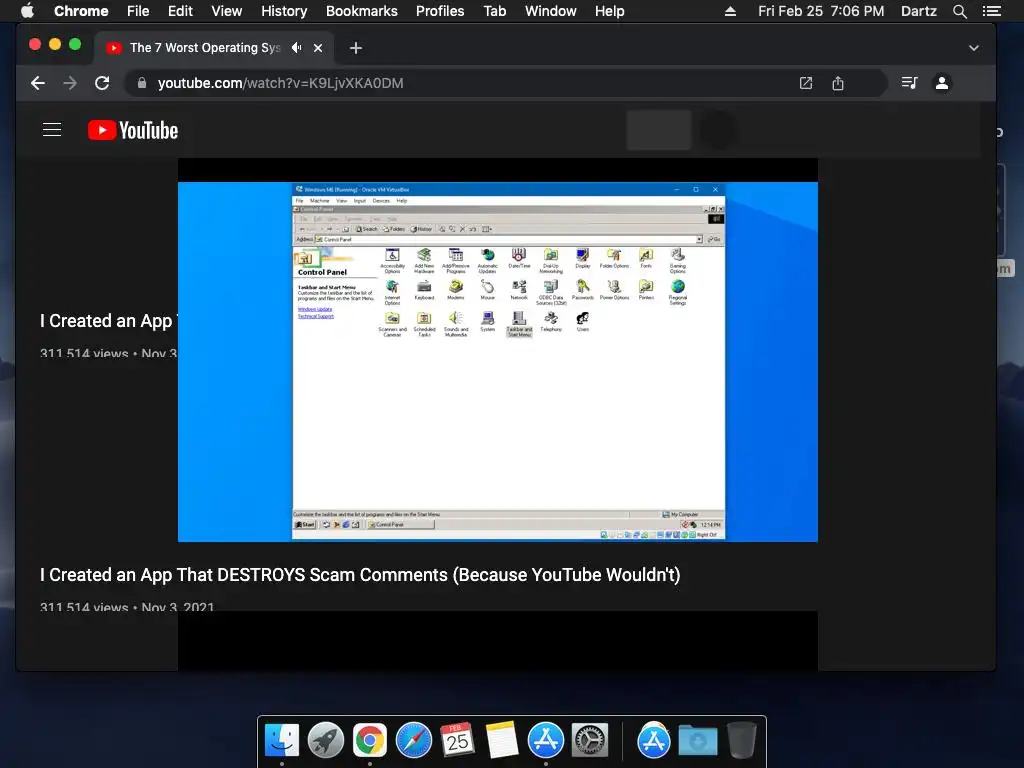Open the Window menu
Screen dimensions: 1024x768
pos(551,11)
